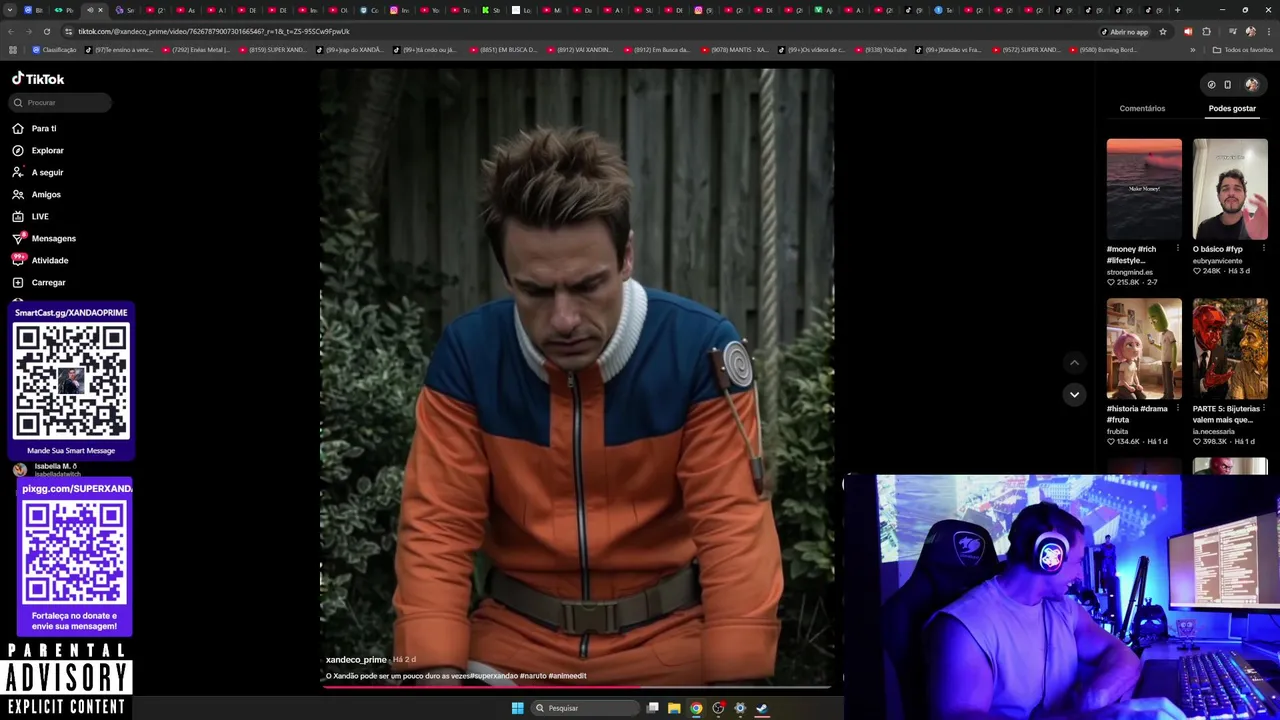Open more options for #historia #drama video
Image resolution: width=1280 pixels, height=720 pixels.
(1177, 409)
